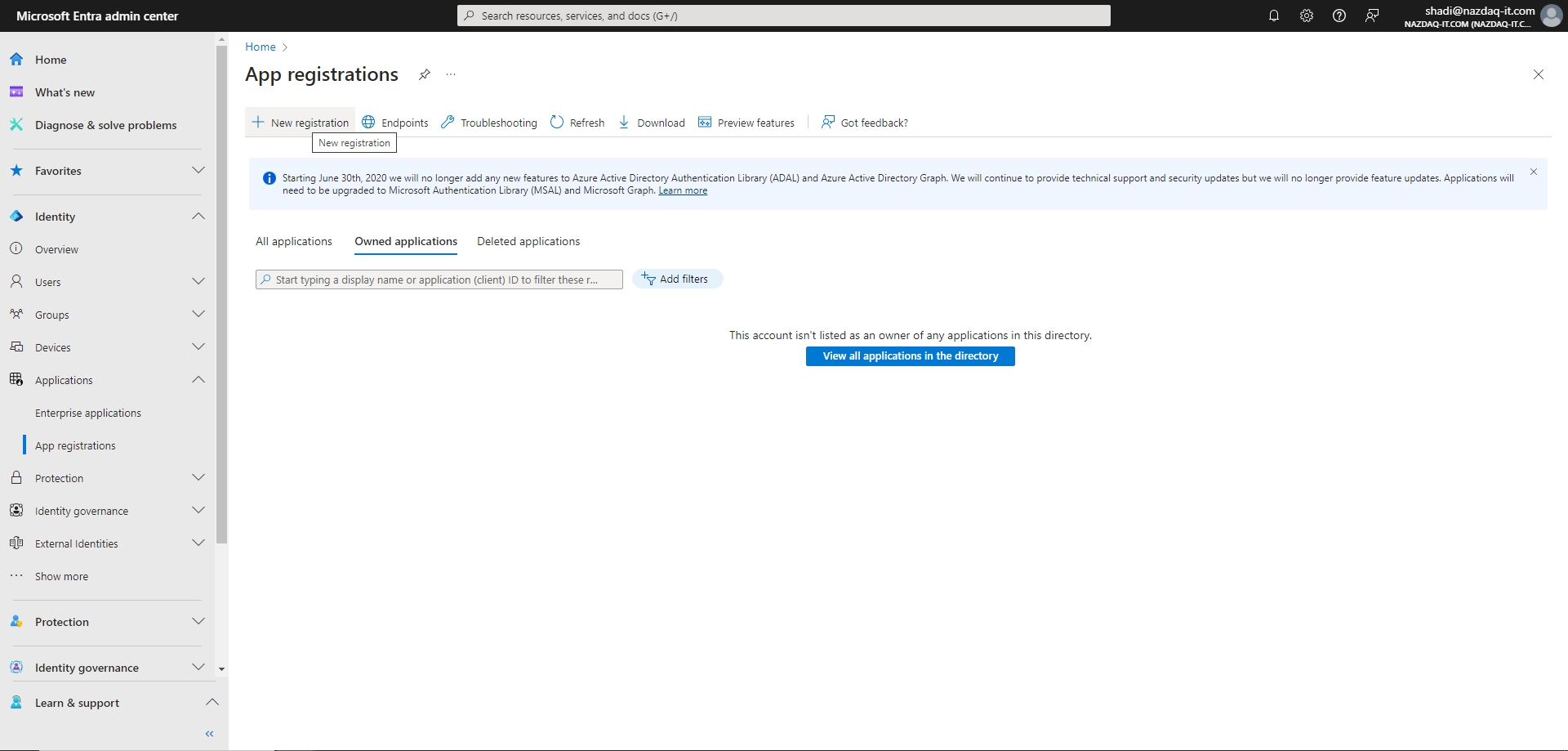Switch to the Deleted applications tab
The width and height of the screenshot is (1568, 751).
[528, 242]
